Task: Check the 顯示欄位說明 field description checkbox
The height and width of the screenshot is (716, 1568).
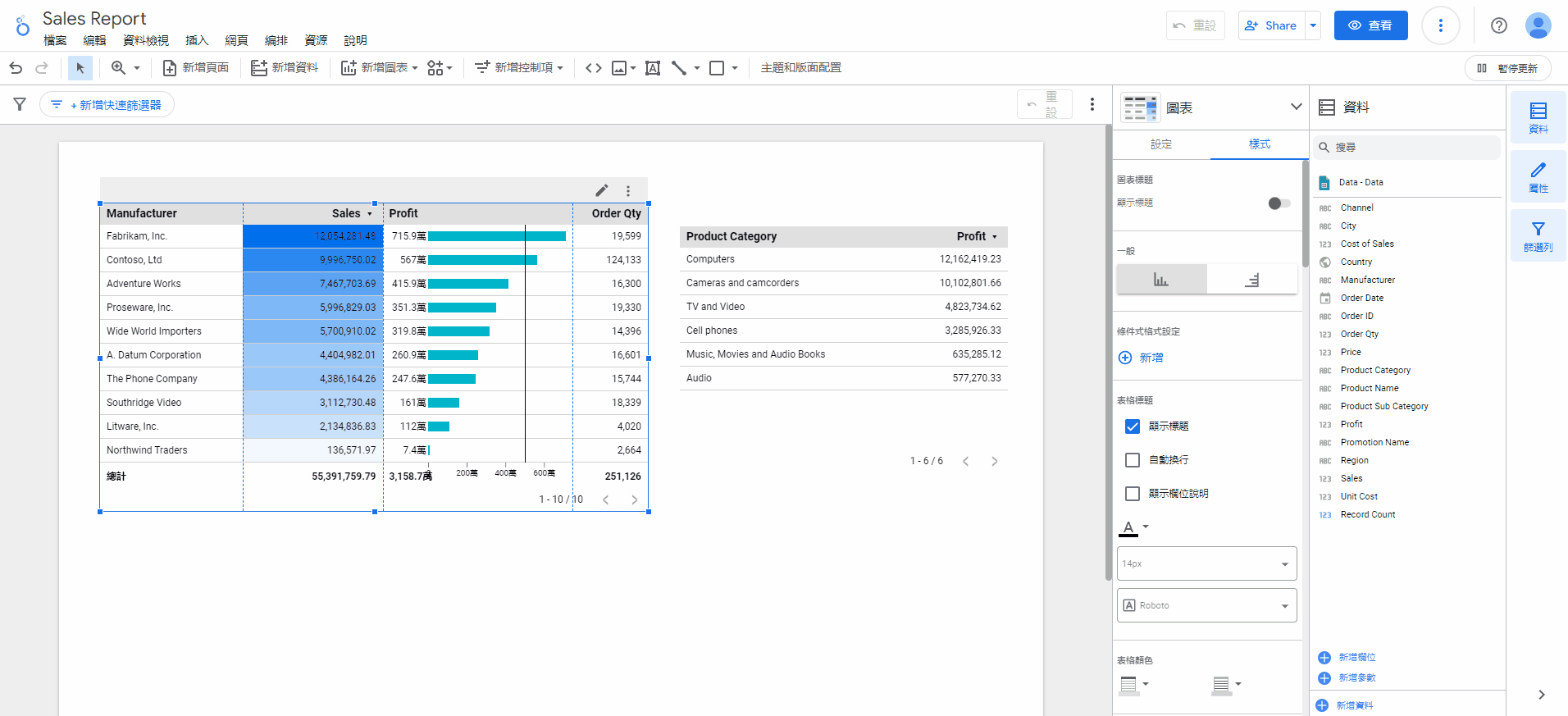Action: 1133,494
